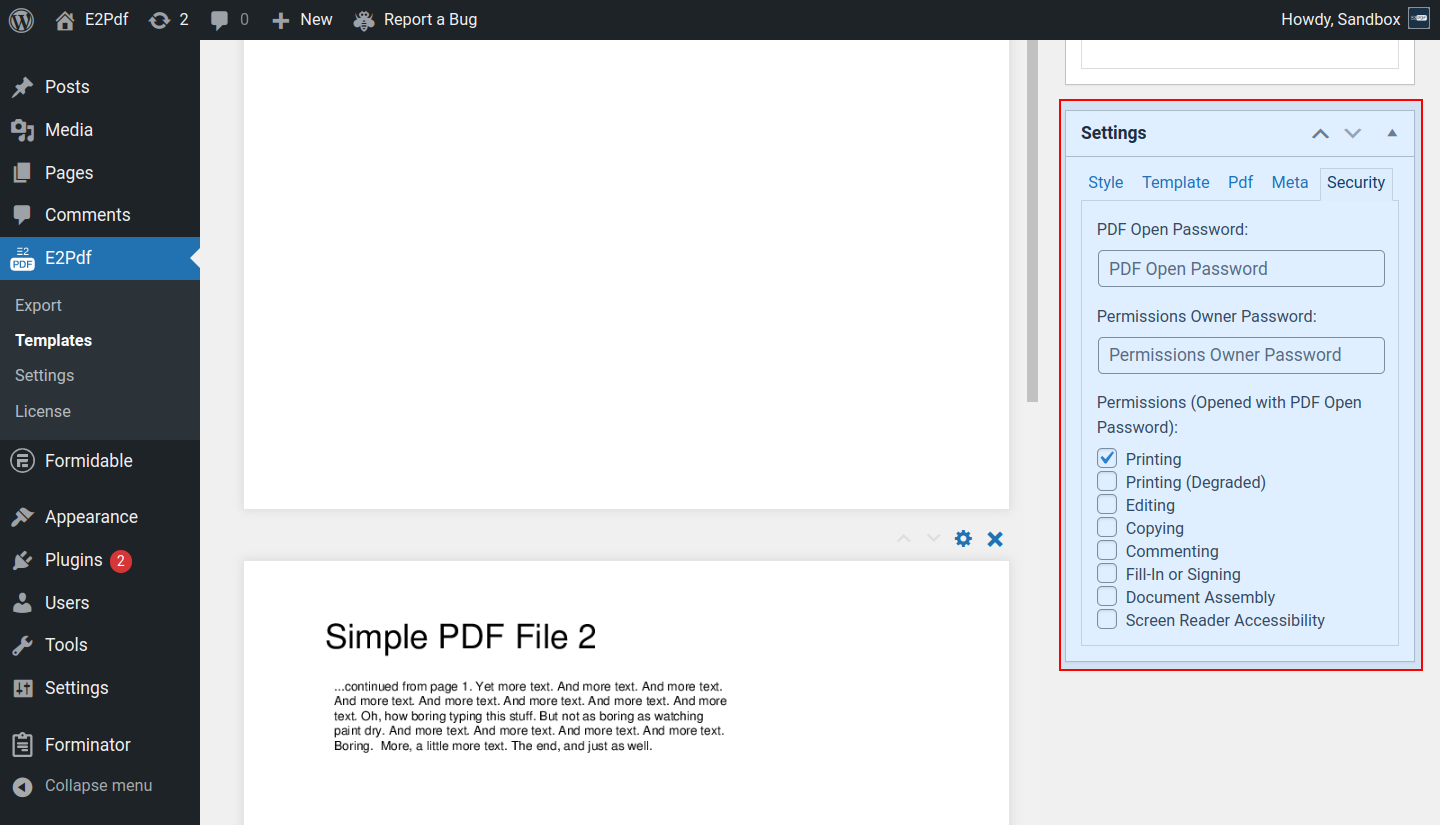Open page settings gear icon

(x=963, y=539)
